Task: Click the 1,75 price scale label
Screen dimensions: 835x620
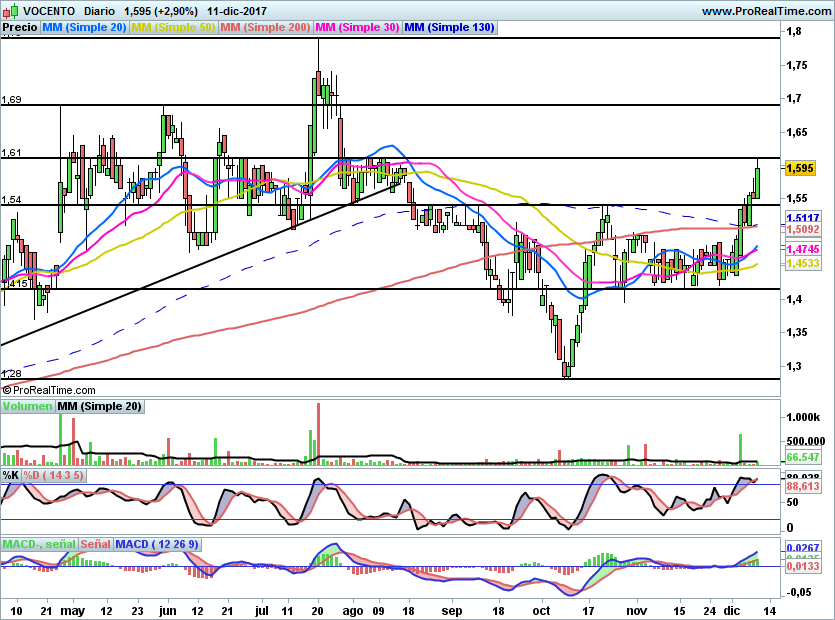Action: coord(797,66)
